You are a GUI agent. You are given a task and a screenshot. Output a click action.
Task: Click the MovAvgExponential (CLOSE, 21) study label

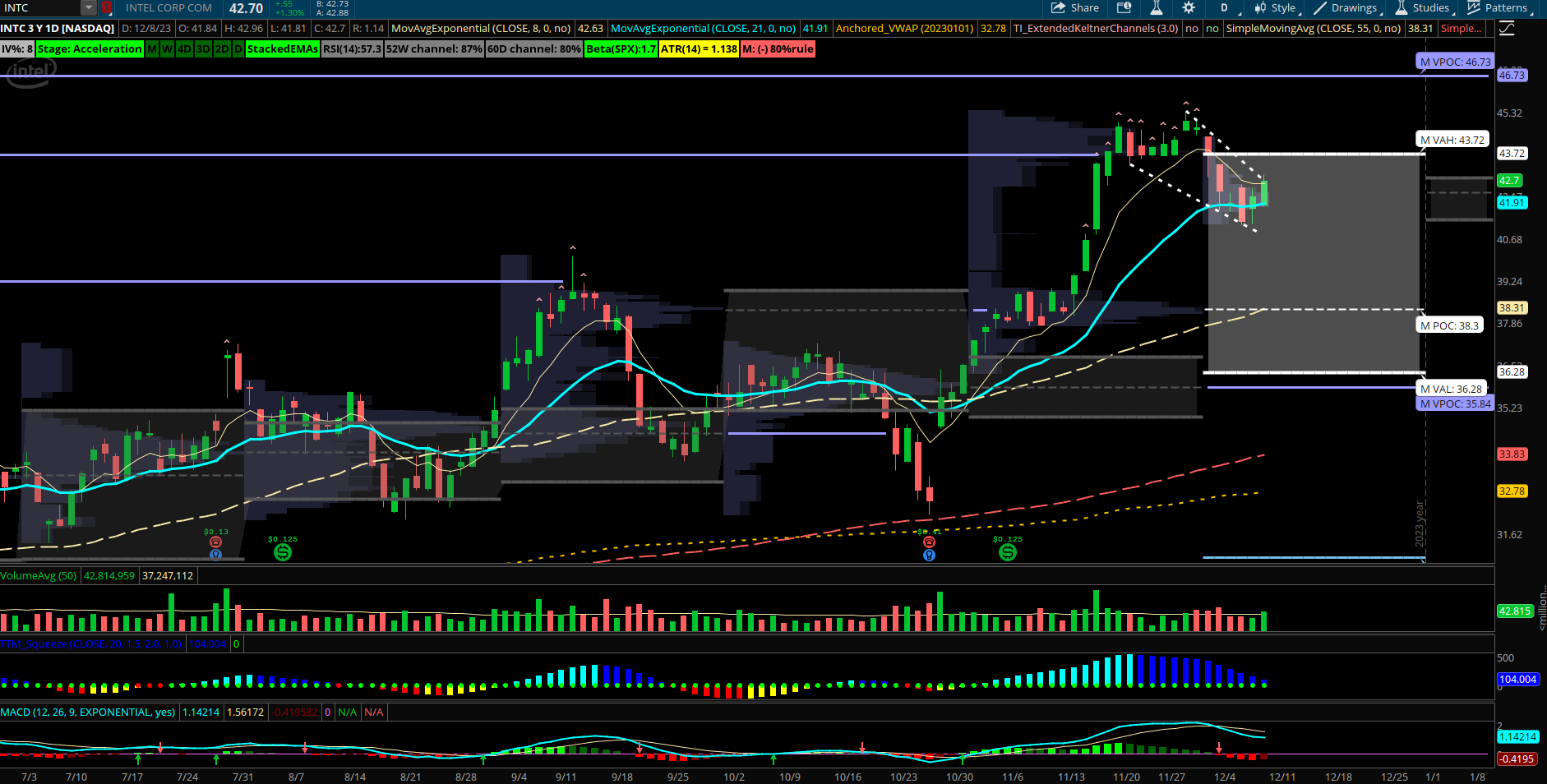(703, 28)
